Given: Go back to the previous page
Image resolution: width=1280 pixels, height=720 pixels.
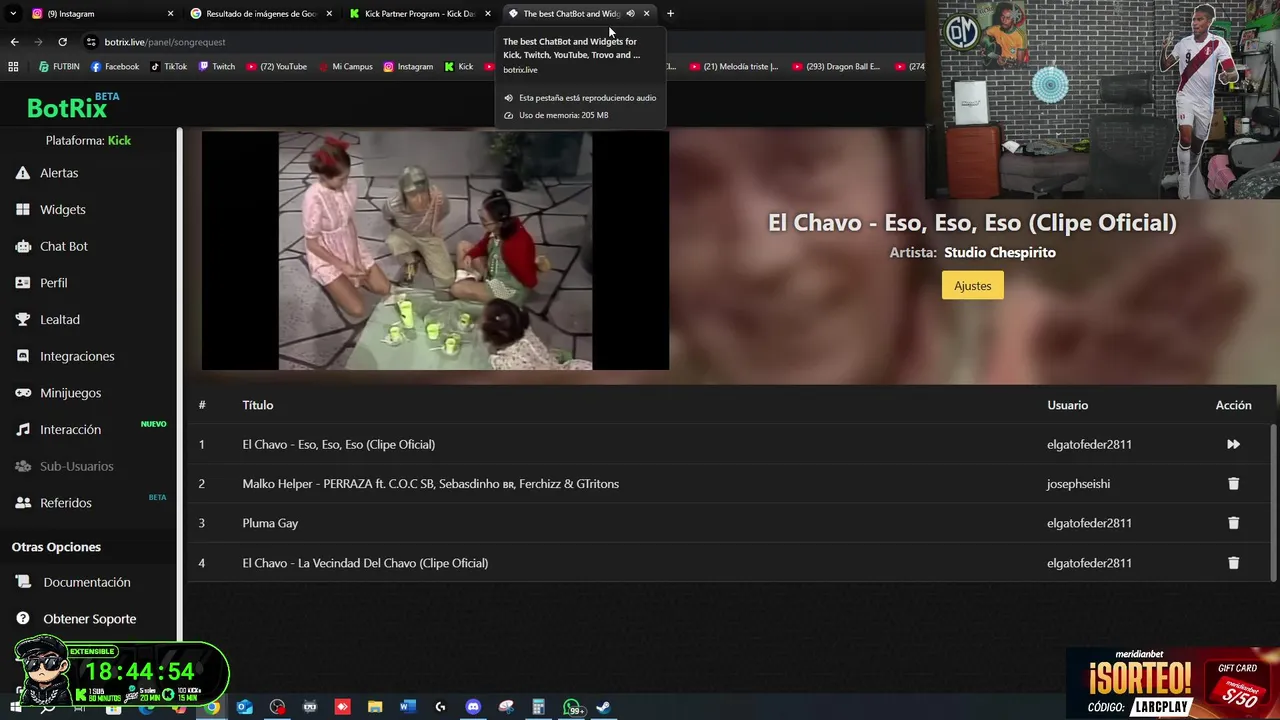Looking at the screenshot, I should click(x=14, y=42).
